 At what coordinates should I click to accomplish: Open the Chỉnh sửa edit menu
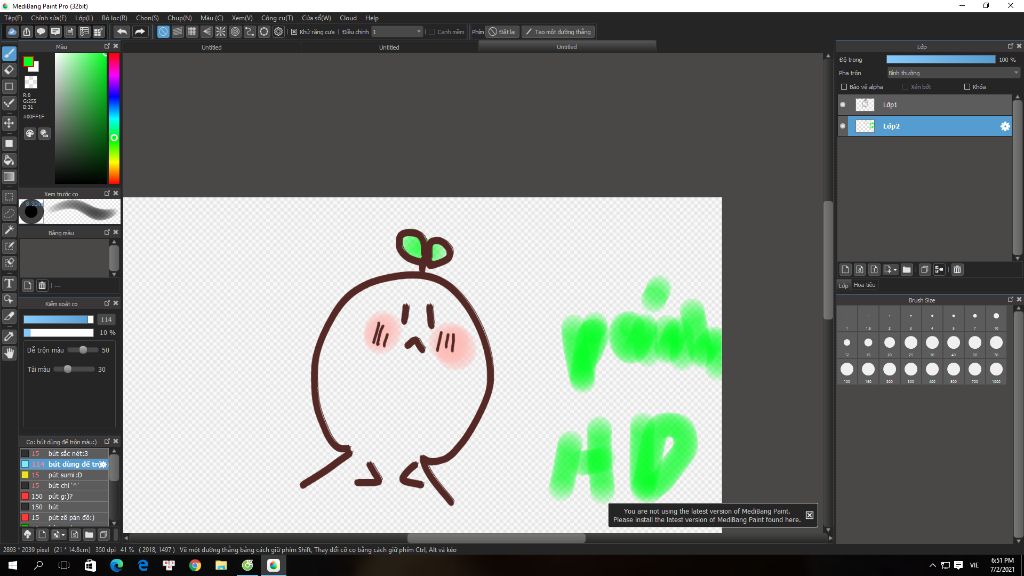point(48,18)
